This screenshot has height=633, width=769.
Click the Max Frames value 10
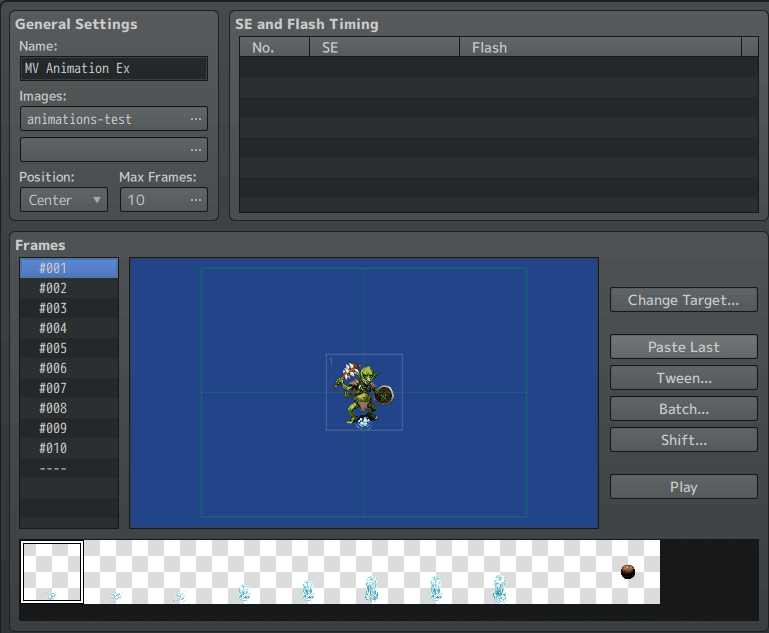(136, 200)
